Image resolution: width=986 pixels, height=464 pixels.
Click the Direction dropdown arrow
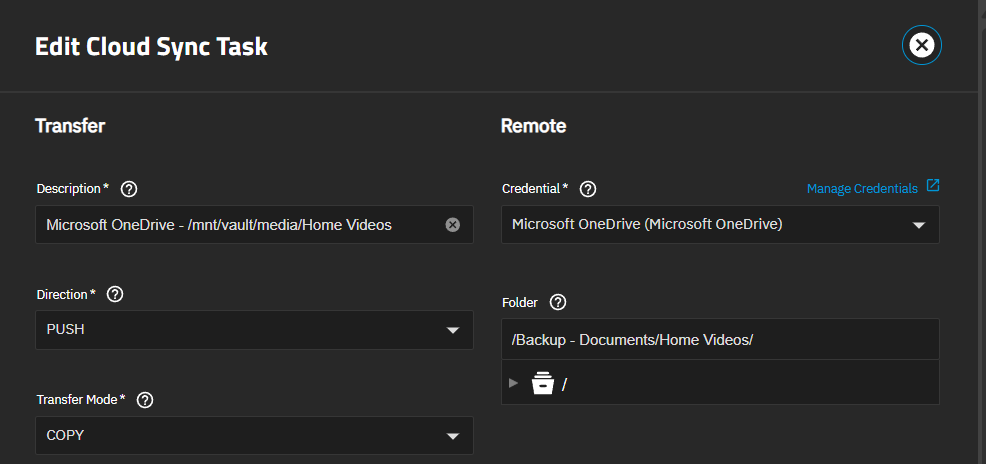[x=453, y=331]
